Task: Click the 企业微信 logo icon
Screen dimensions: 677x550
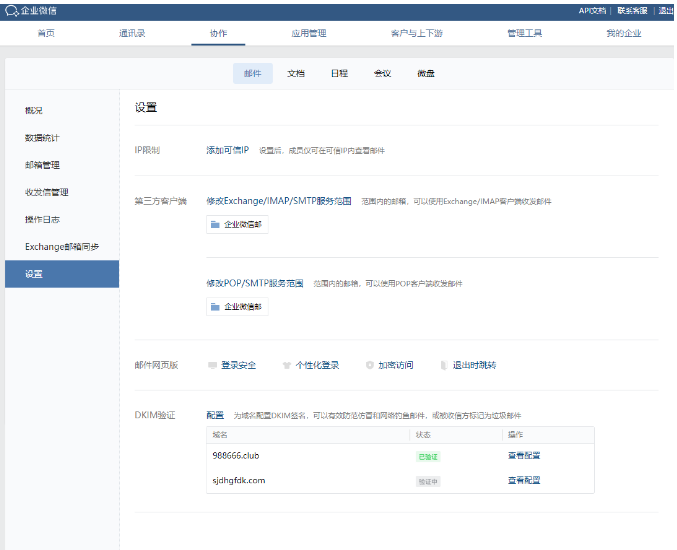Action: tap(11, 10)
